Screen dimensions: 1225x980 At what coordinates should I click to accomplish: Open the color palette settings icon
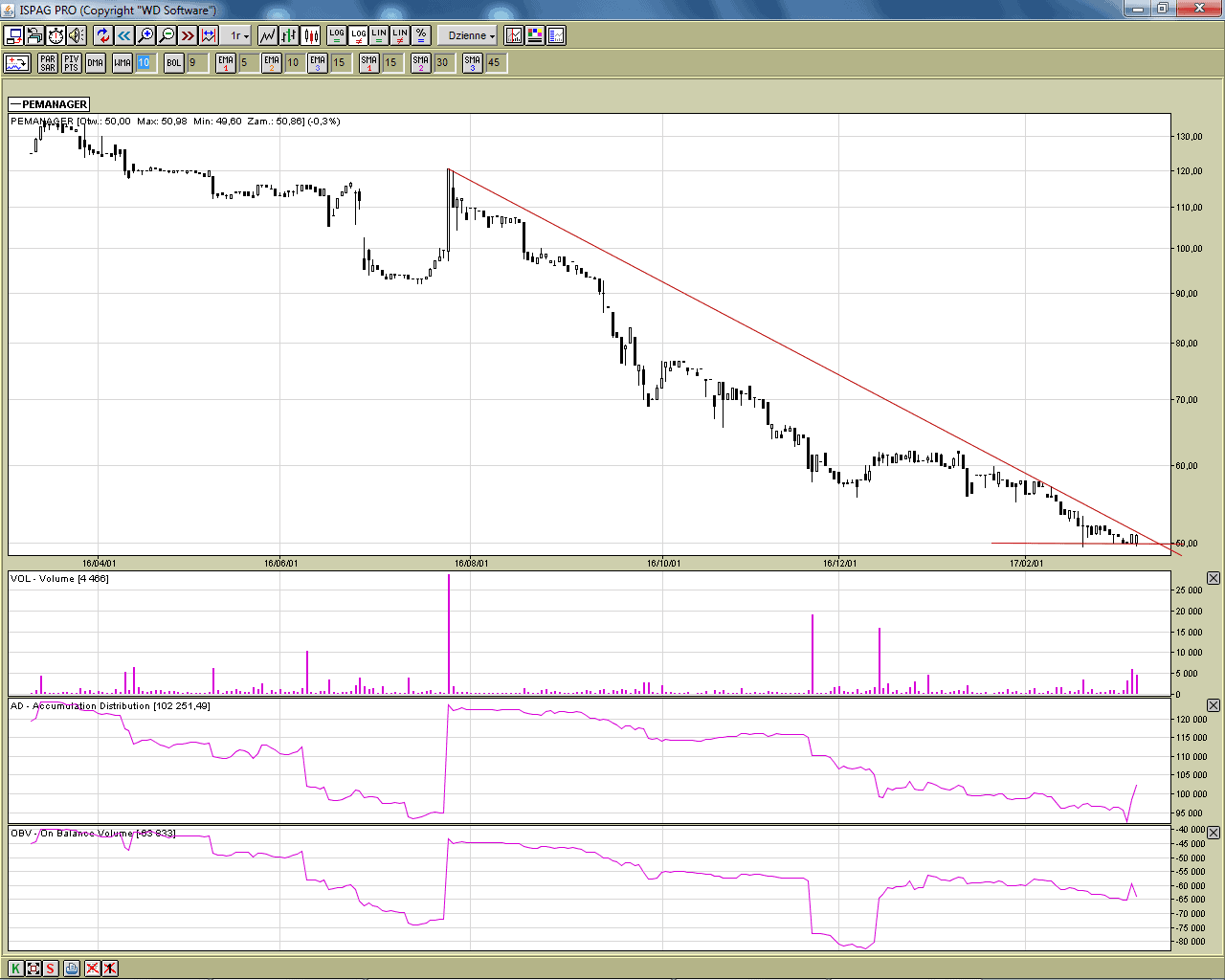click(535, 35)
